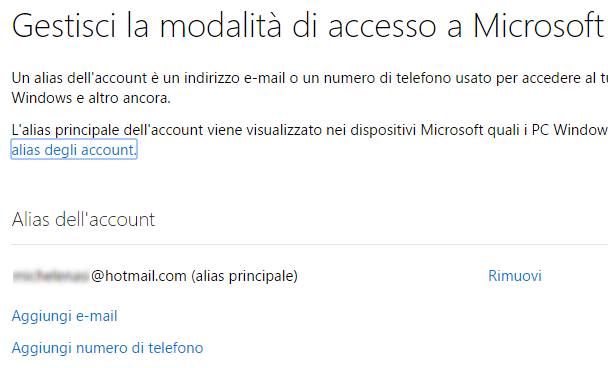
Task: Click Rimuovi next to the hotmail alias
Action: click(515, 276)
